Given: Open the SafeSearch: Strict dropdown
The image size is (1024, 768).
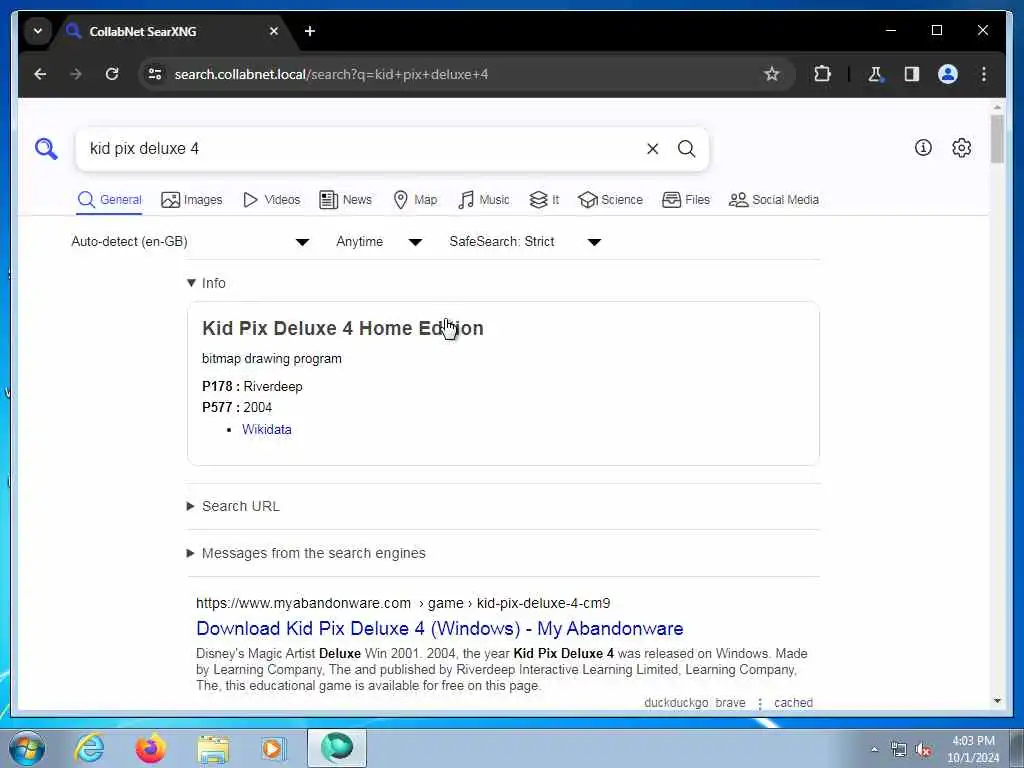Looking at the screenshot, I should tap(524, 242).
